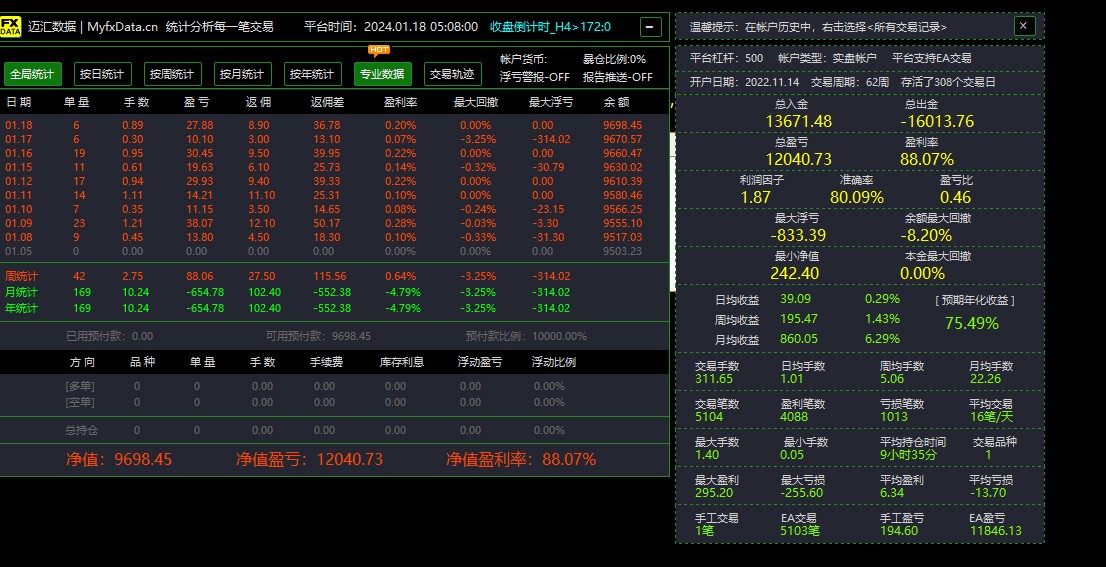Click balance value 9698.45 in 01.18 row
This screenshot has height=567, width=1106.
[623, 125]
